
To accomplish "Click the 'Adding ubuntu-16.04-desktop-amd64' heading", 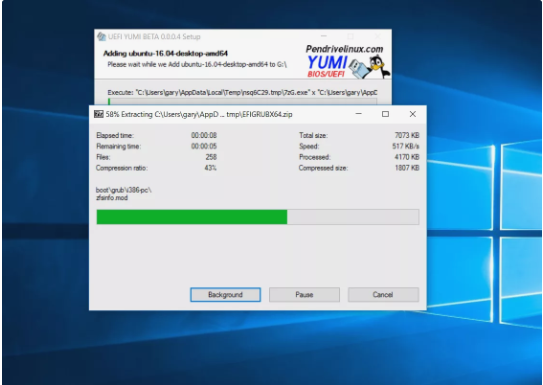I will pyautogui.click(x=165, y=53).
